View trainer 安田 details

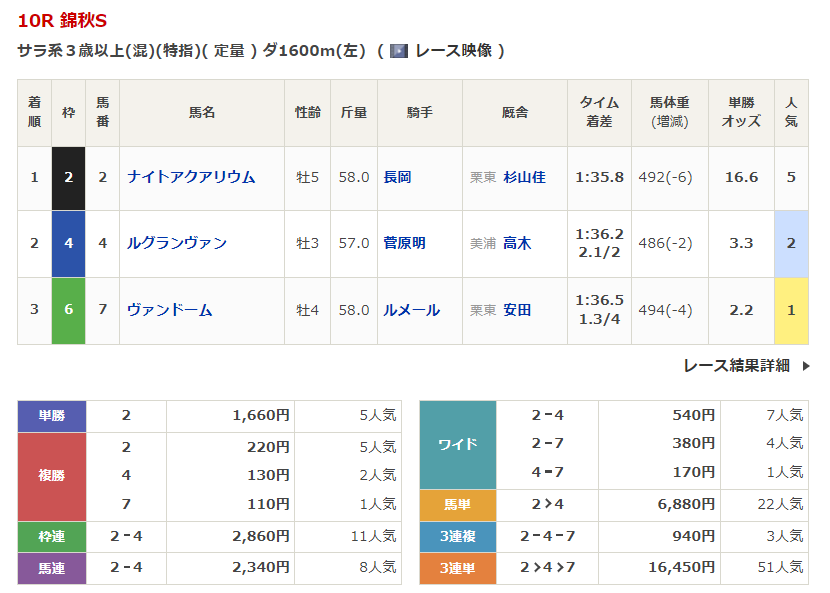pyautogui.click(x=517, y=310)
